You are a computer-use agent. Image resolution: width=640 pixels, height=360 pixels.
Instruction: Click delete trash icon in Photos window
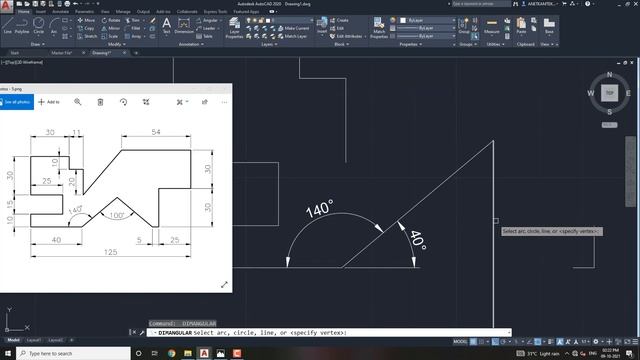tap(100, 102)
